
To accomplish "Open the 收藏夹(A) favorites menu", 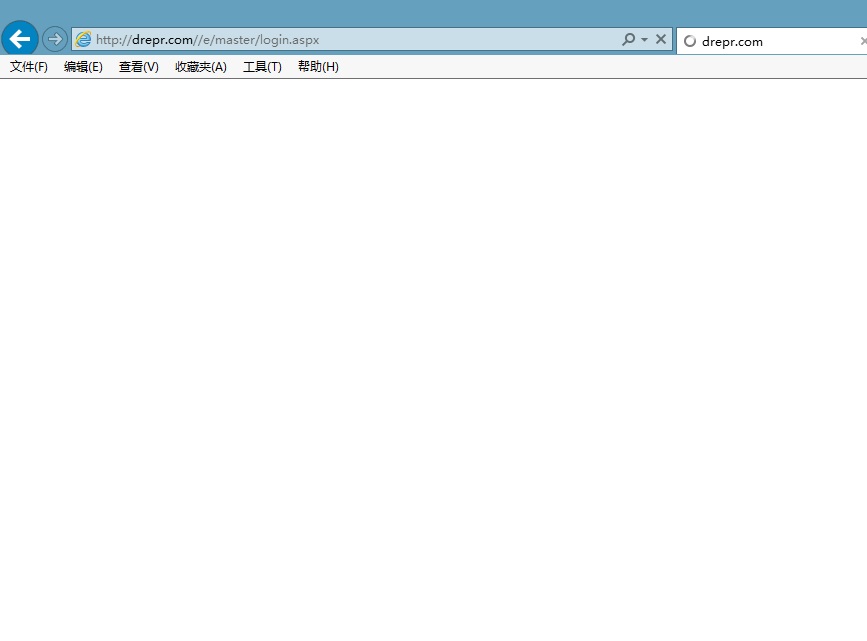I will click(x=200, y=67).
